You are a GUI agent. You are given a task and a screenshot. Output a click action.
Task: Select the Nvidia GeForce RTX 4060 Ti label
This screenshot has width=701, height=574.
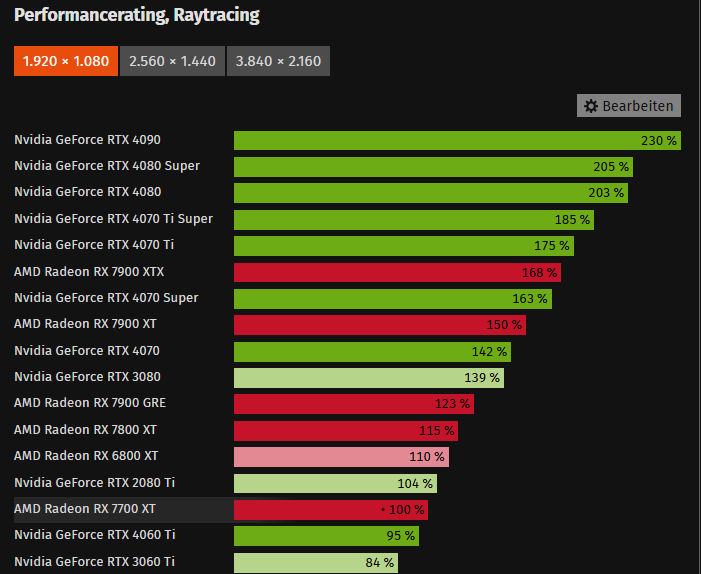tap(94, 535)
